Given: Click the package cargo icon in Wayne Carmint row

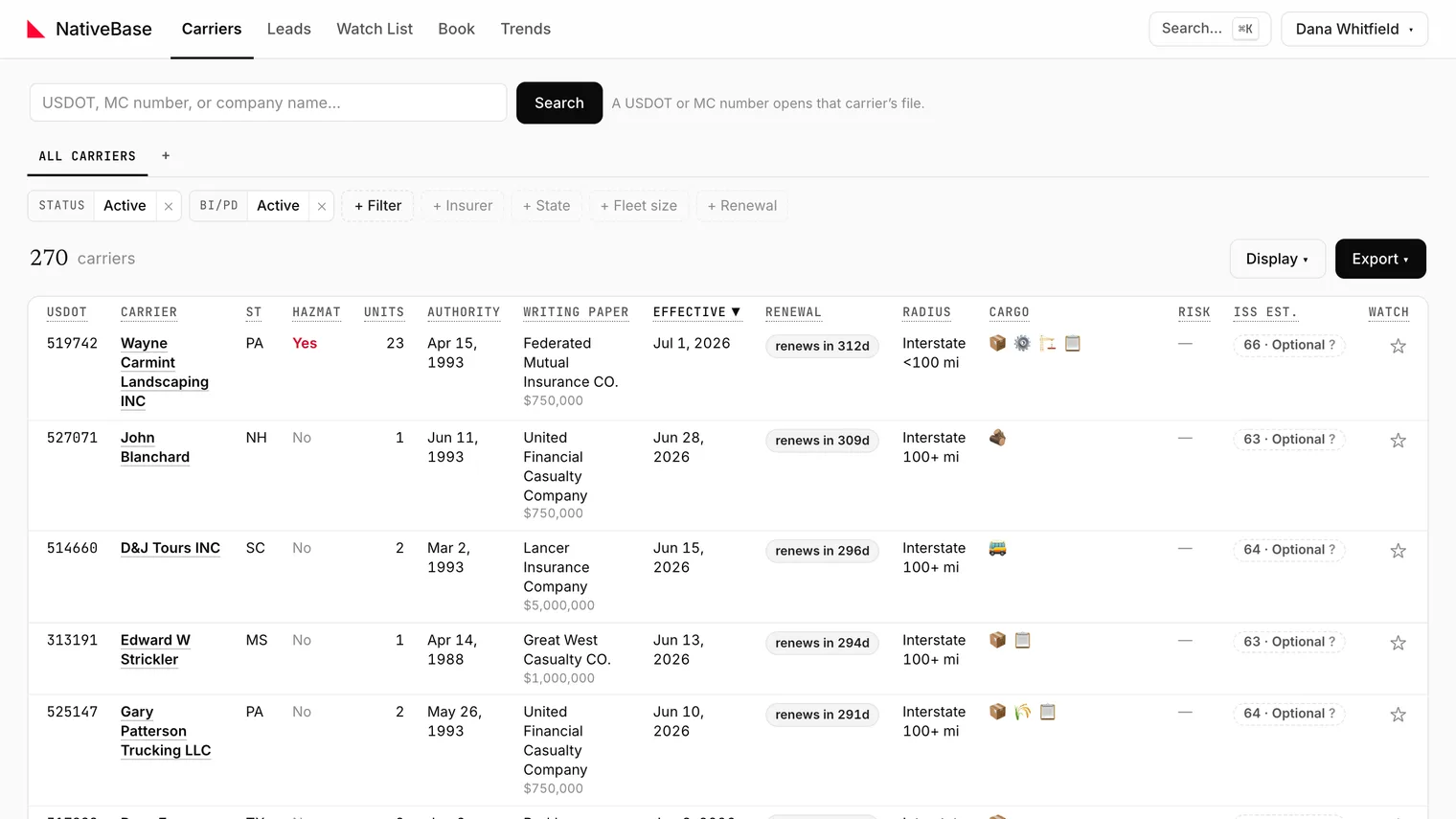Looking at the screenshot, I should [997, 343].
